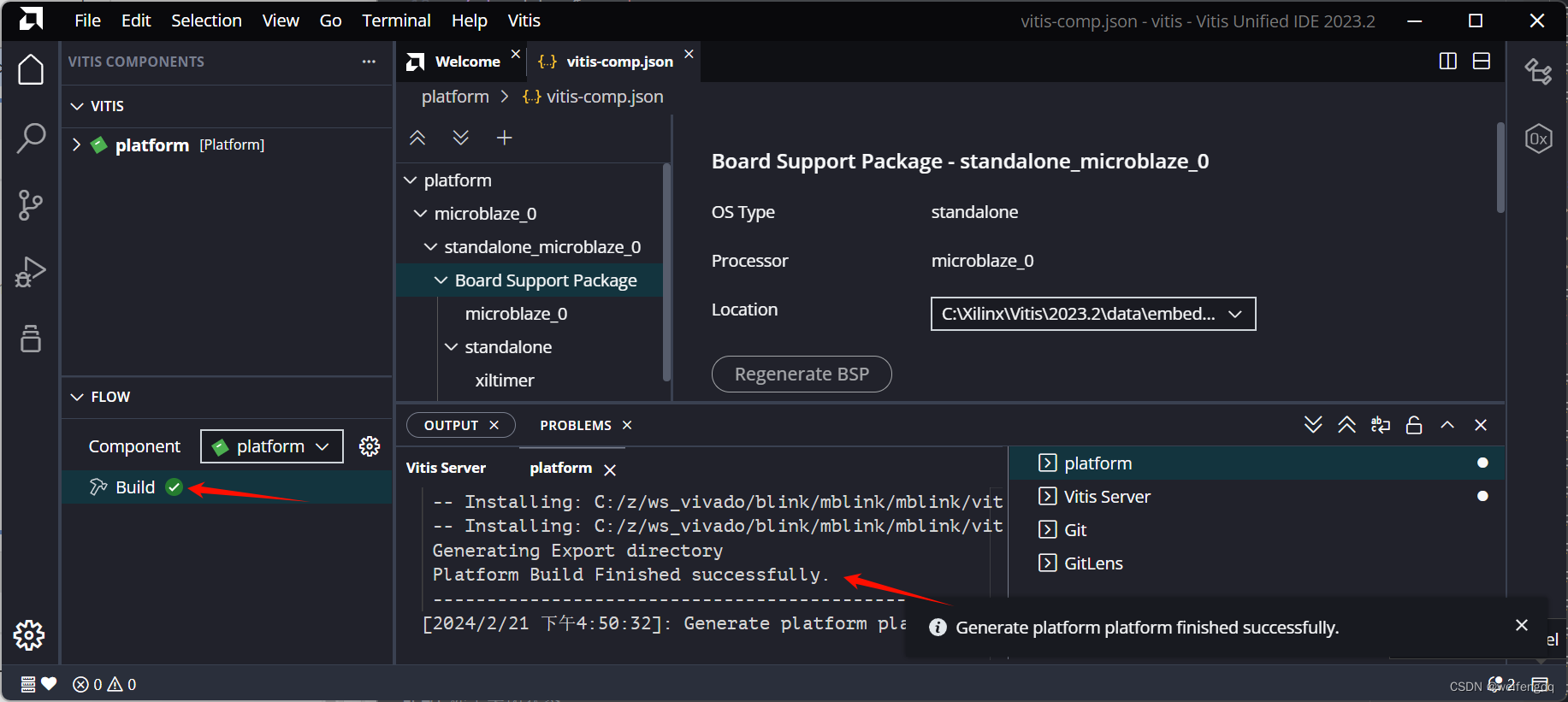Select the xiltimer tree item

(x=505, y=380)
